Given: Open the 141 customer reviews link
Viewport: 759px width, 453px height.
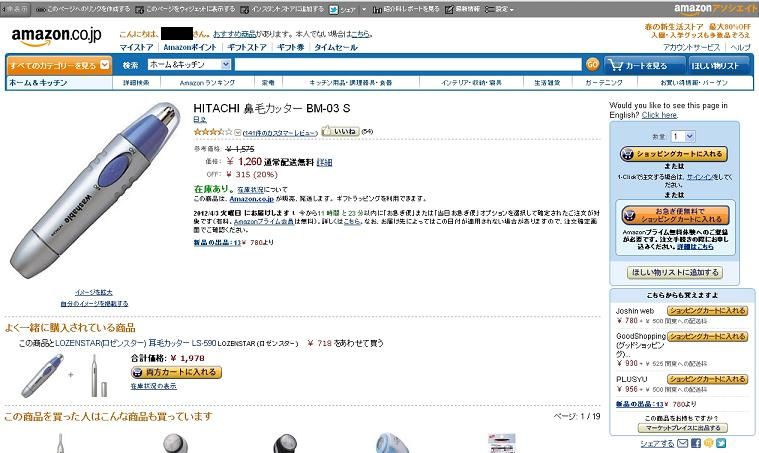Looking at the screenshot, I should pos(280,133).
